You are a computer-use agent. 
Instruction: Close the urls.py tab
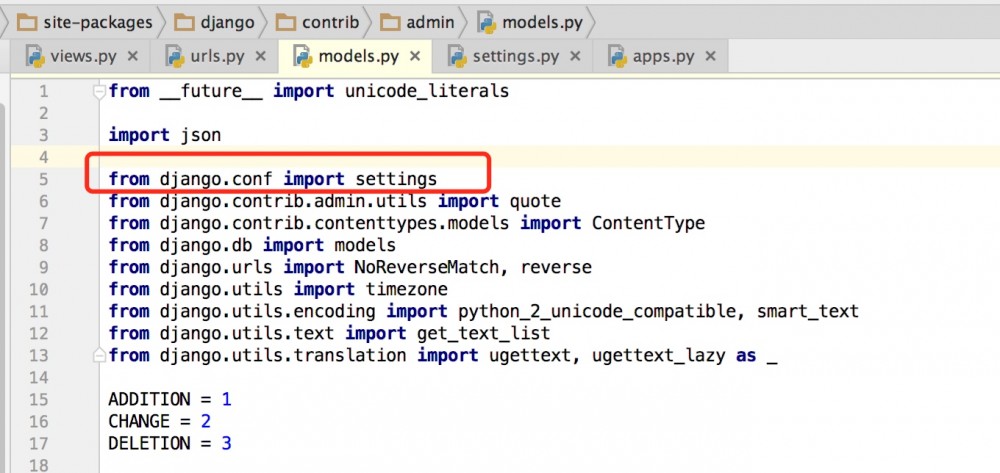tap(260, 56)
